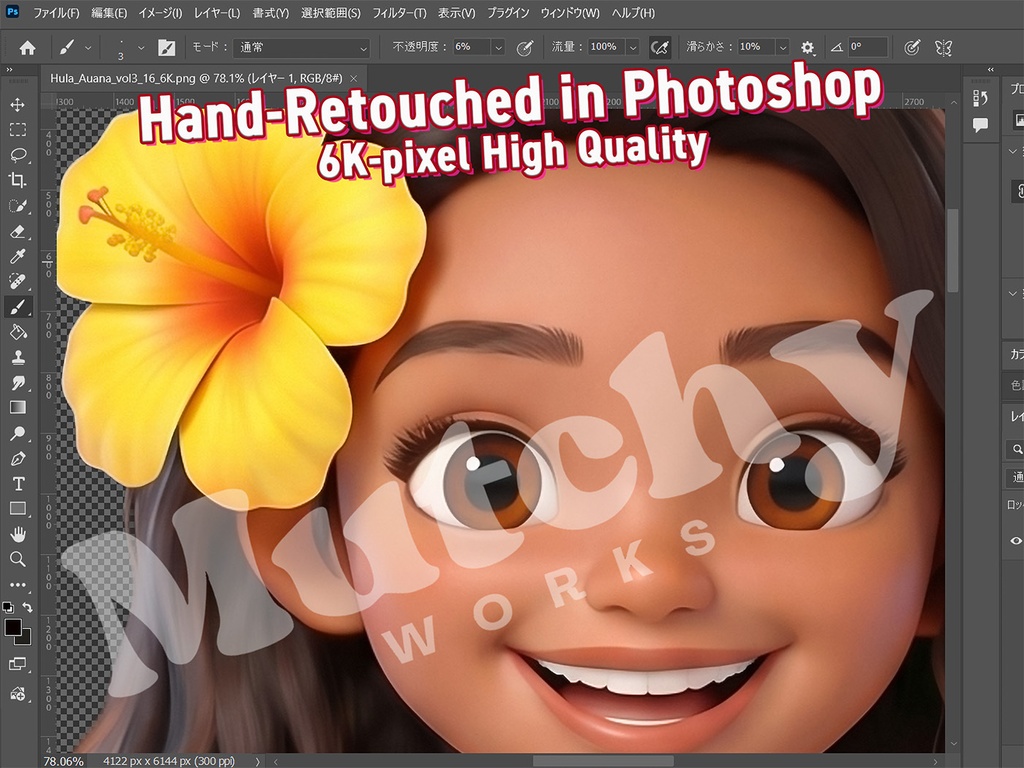Collapse right panels with double arrows
The width and height of the screenshot is (1024, 768).
click(991, 69)
